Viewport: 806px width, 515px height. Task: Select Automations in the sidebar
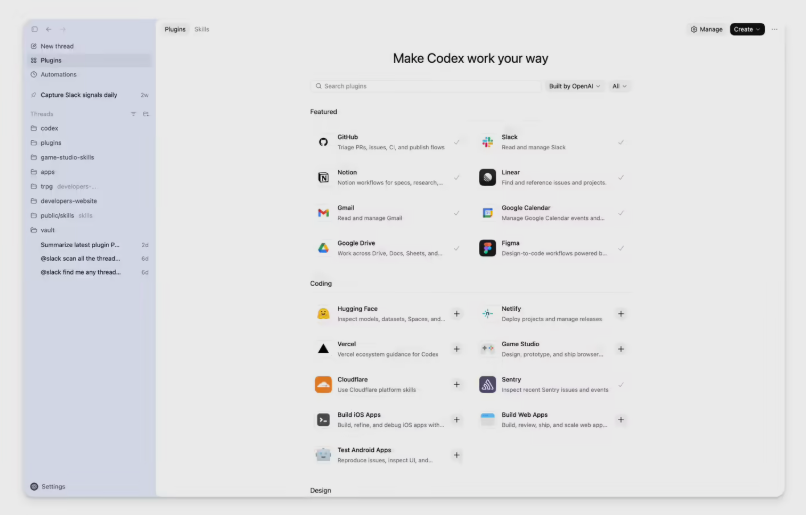coord(58,74)
